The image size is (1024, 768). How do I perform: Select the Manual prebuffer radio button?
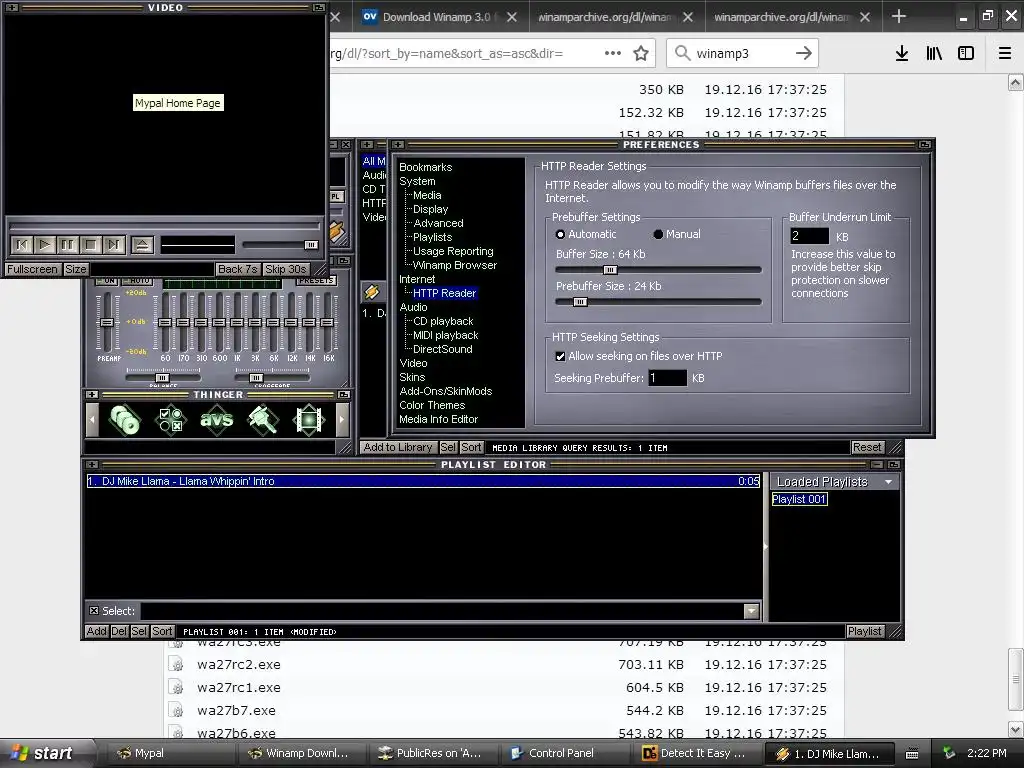click(658, 234)
